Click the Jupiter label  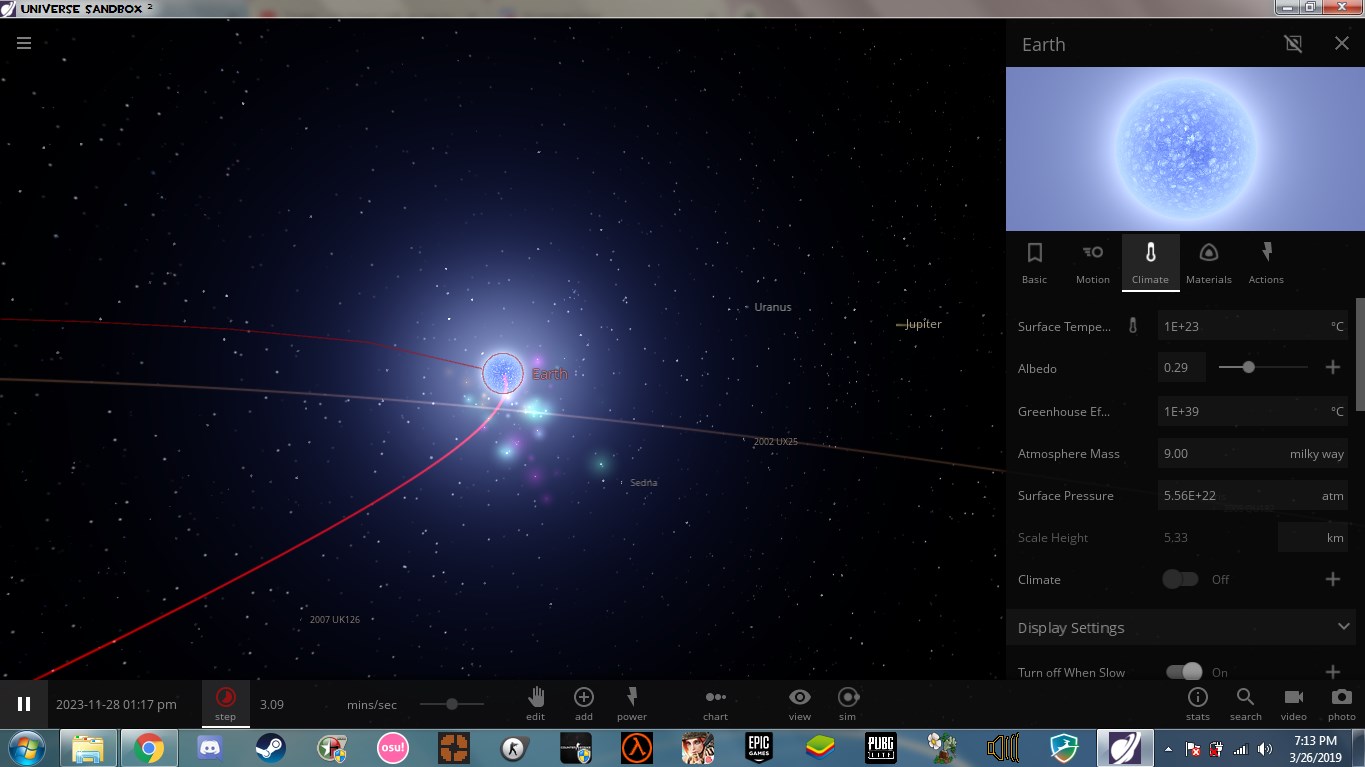tap(923, 324)
